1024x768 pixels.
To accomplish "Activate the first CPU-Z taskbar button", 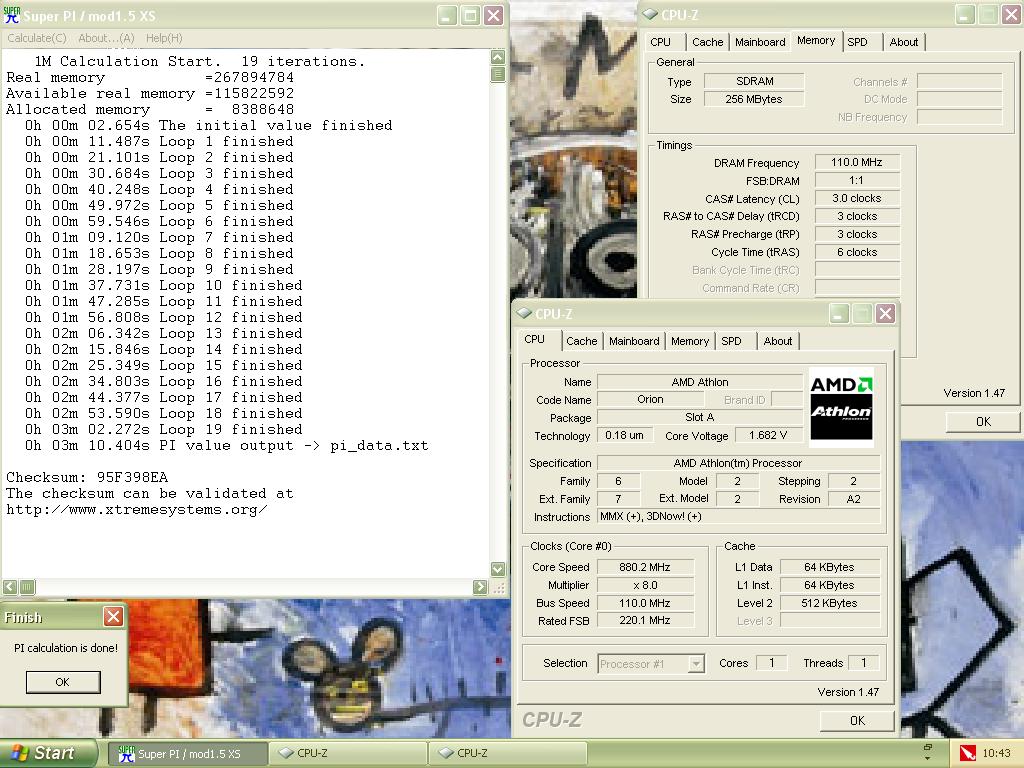I will click(348, 754).
